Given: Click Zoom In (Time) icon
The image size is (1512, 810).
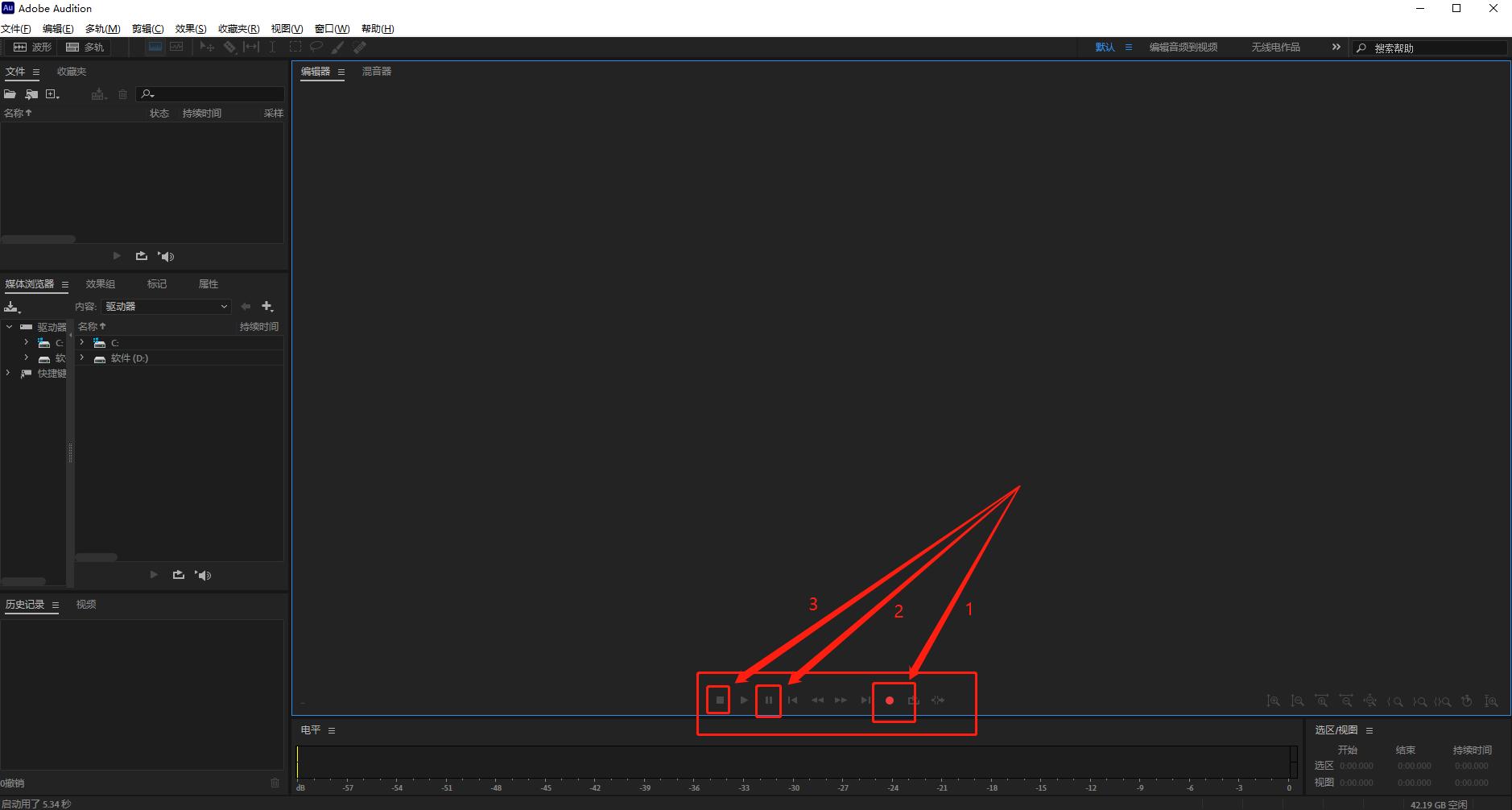Looking at the screenshot, I should [x=1322, y=701].
